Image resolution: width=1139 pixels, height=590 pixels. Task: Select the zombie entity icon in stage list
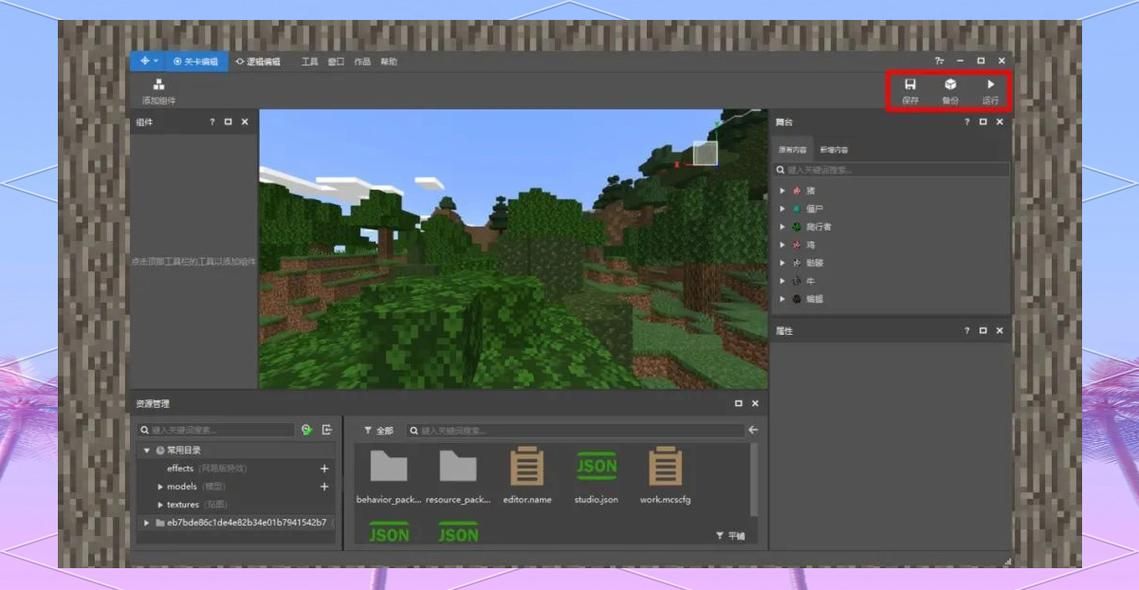[796, 209]
